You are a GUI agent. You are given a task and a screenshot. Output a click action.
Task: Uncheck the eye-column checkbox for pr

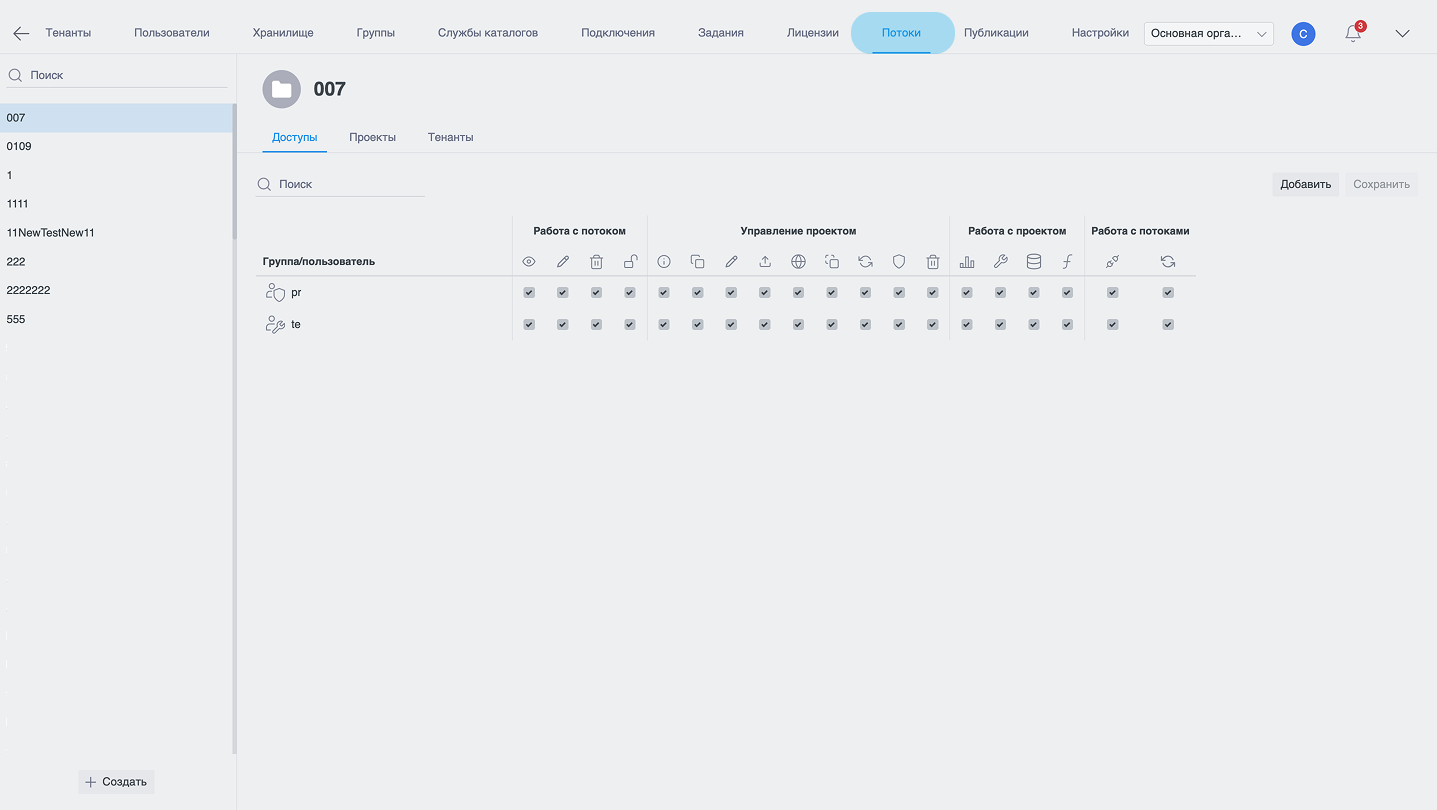pos(529,293)
